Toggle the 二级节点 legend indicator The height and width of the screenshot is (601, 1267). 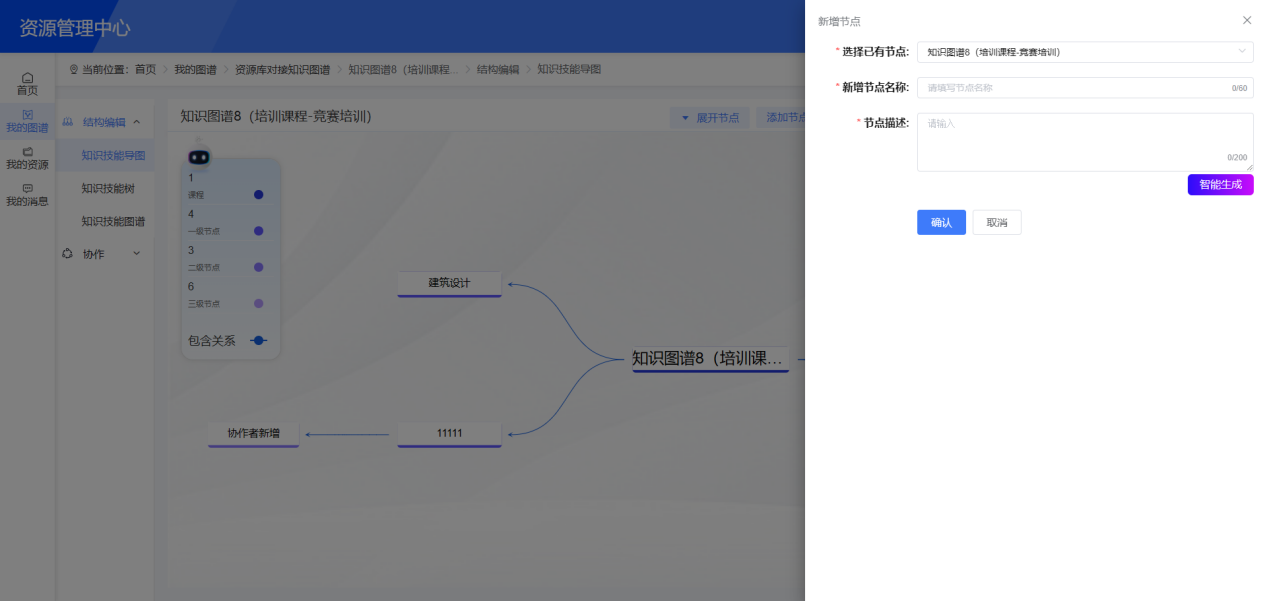[258, 266]
